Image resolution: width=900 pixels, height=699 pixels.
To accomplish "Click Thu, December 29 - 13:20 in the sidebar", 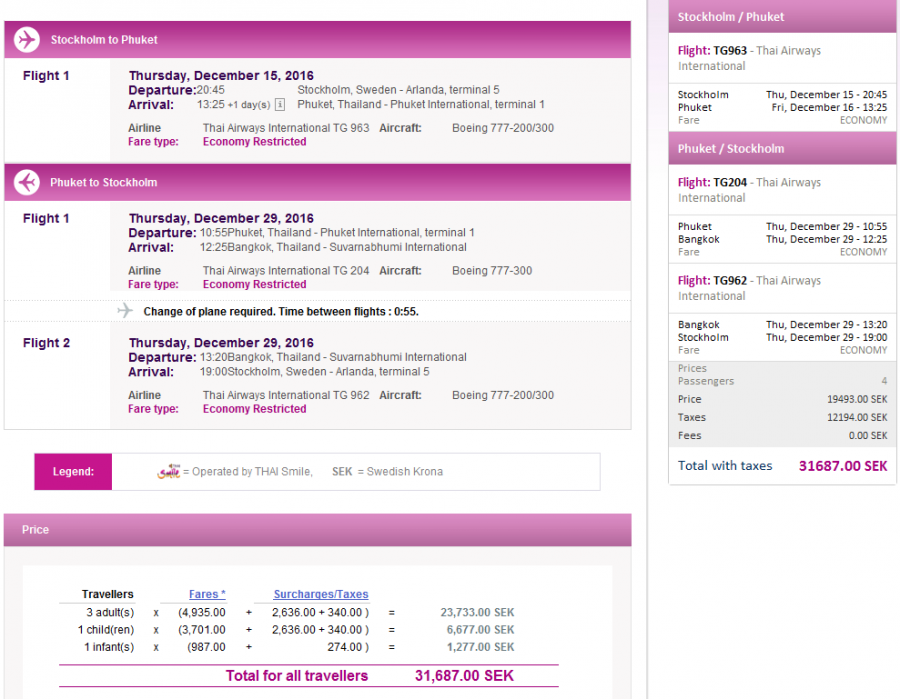I will point(827,325).
